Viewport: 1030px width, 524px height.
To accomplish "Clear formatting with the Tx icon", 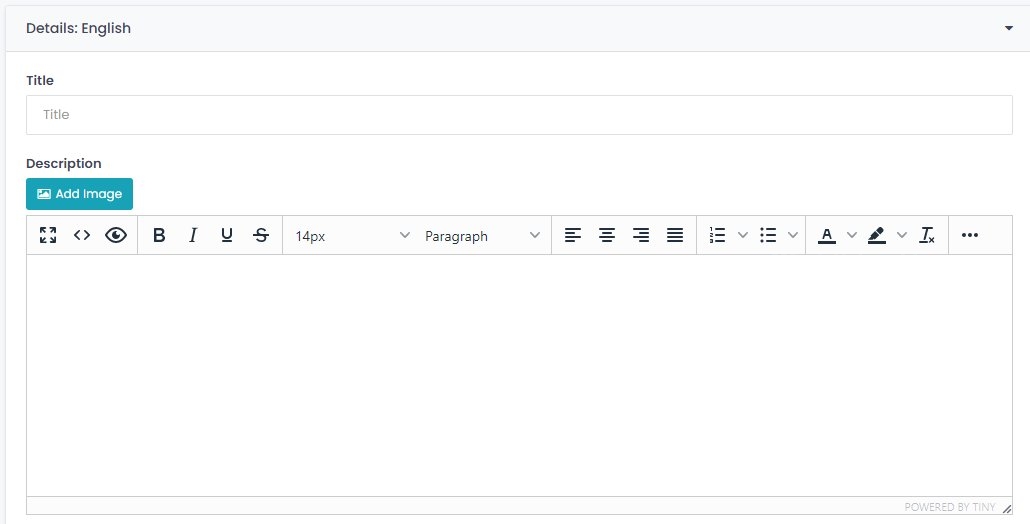I will (928, 235).
